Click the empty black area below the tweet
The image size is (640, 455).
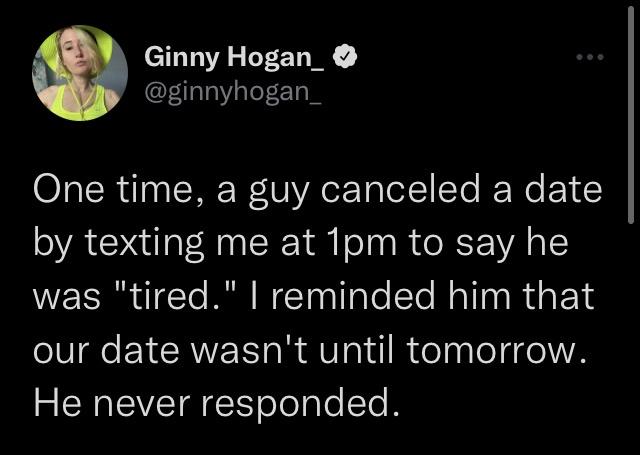[x=320, y=438]
